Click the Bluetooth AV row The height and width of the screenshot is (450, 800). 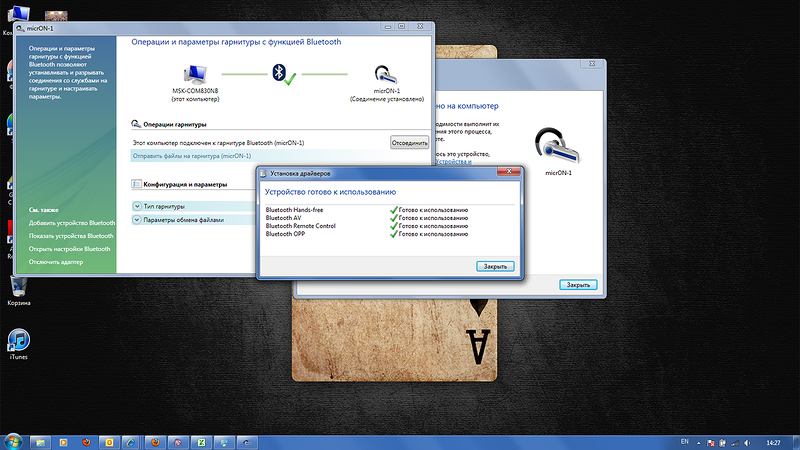367,218
